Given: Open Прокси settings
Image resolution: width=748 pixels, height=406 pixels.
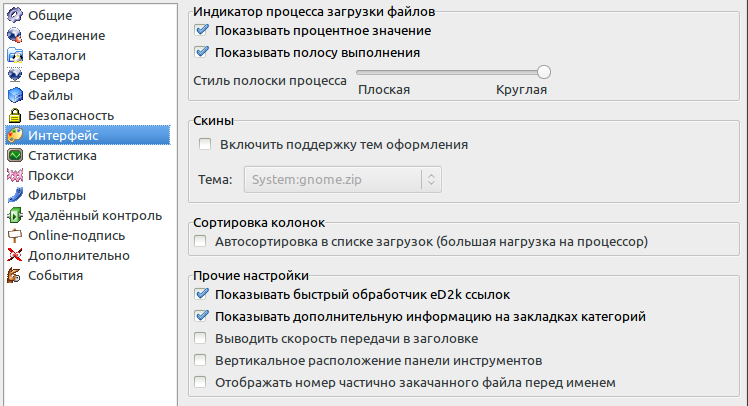Looking at the screenshot, I should coord(51,176).
